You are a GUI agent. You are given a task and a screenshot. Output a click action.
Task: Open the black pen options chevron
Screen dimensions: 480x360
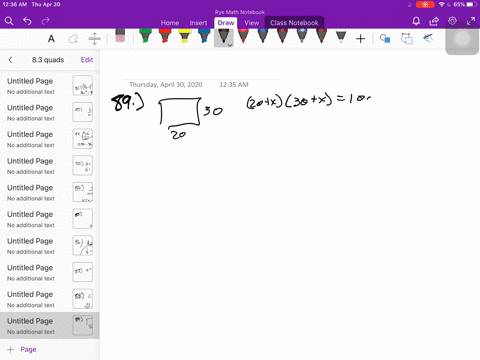(x=230, y=45)
